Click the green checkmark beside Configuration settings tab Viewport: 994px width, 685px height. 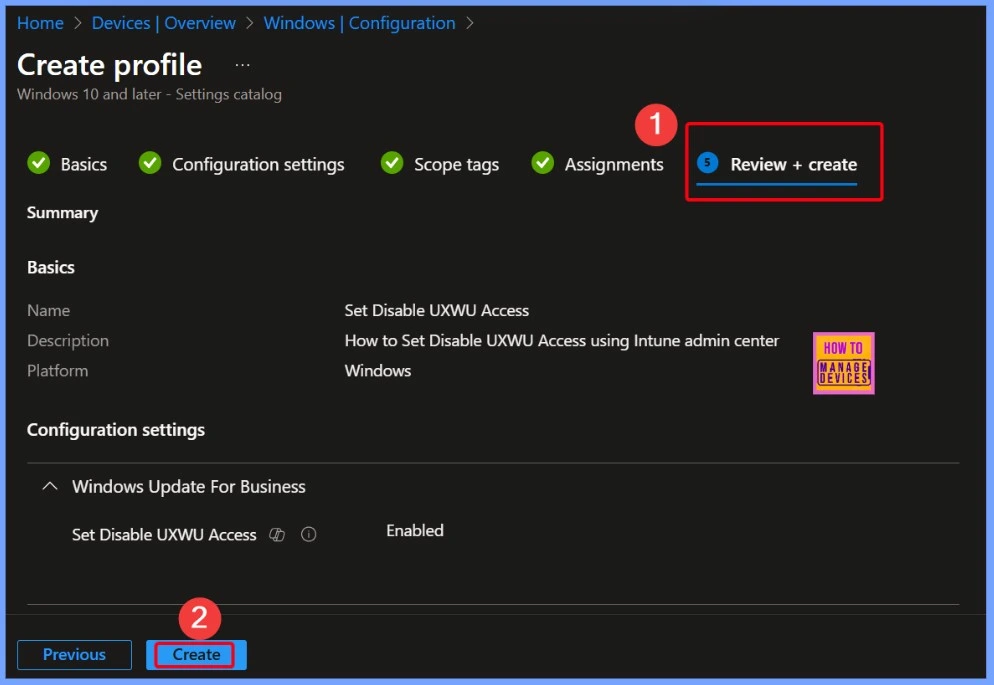pyautogui.click(x=150, y=163)
